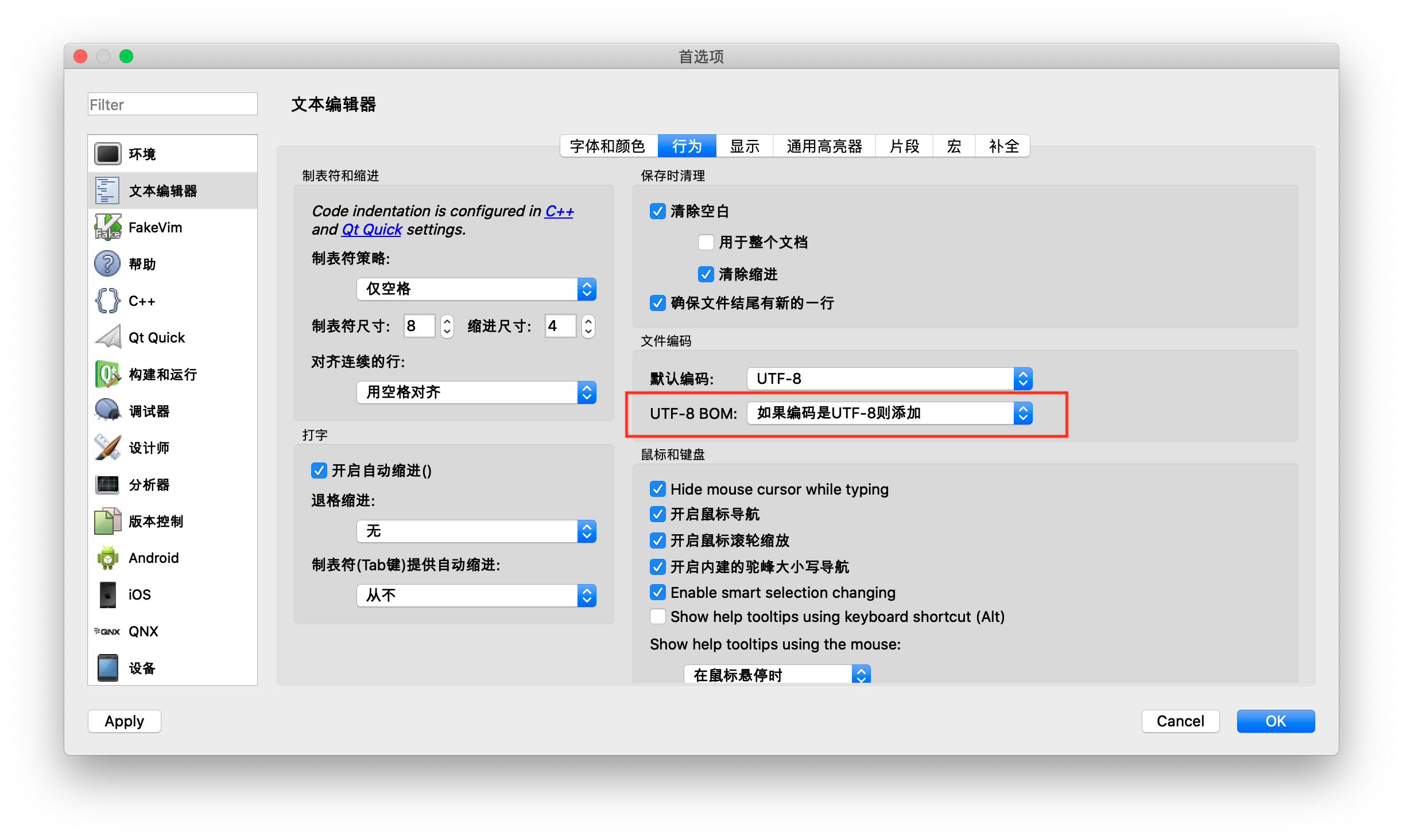Select the 设计师 sidebar icon
Image resolution: width=1403 pixels, height=840 pixels.
(107, 448)
